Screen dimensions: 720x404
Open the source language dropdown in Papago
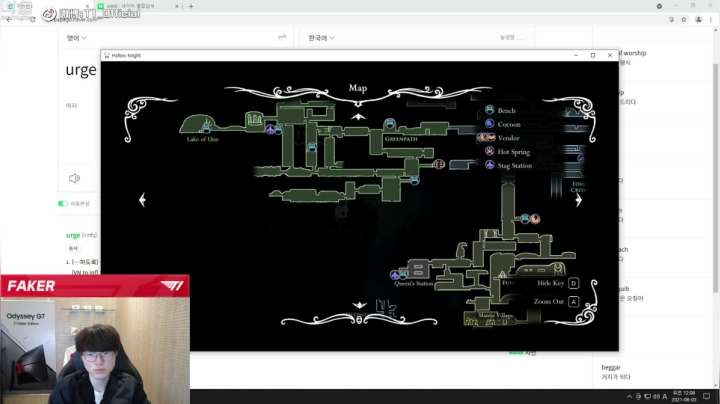[76, 38]
